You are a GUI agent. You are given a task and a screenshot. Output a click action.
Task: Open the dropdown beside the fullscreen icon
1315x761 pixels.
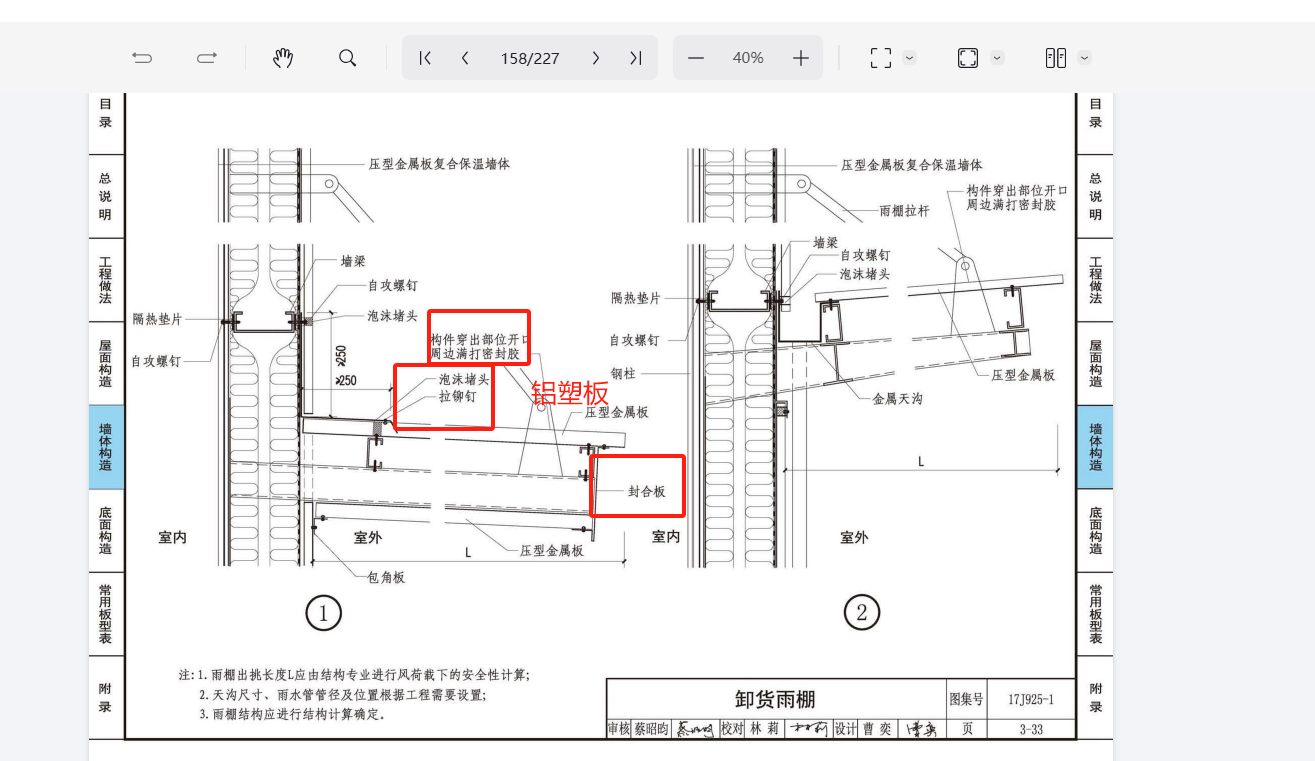tap(909, 57)
